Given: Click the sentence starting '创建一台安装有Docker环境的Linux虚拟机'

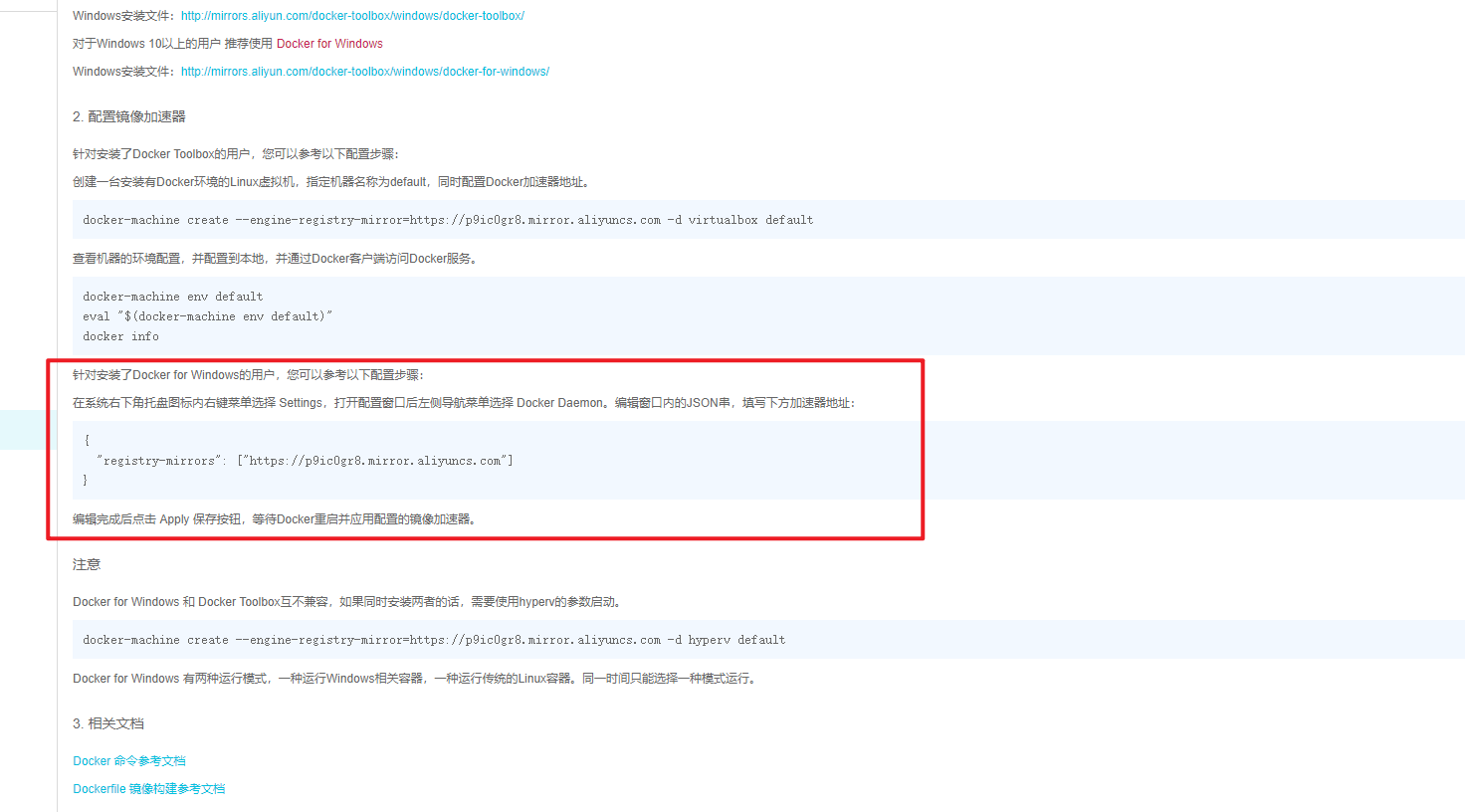Looking at the screenshot, I should pos(332,182).
